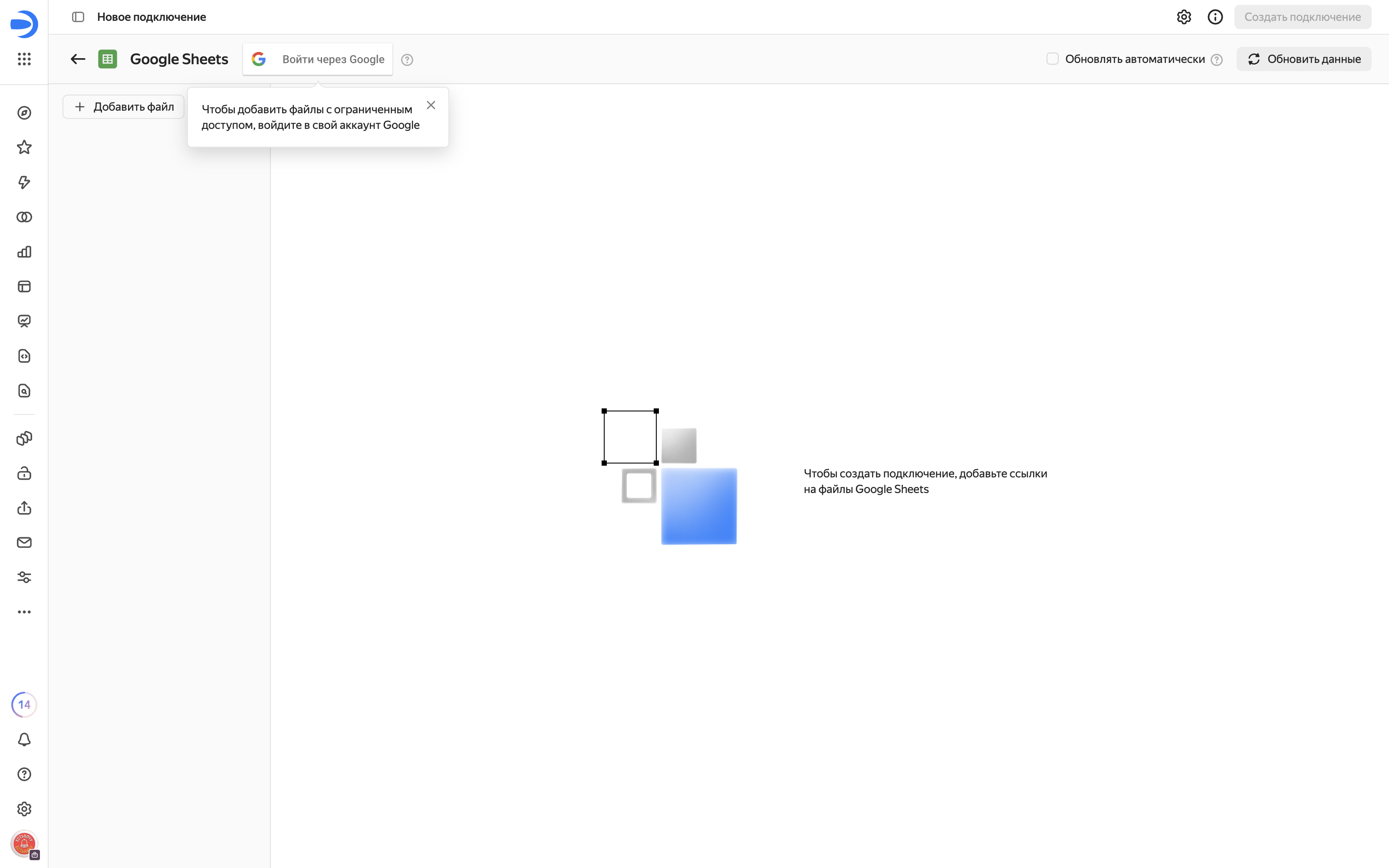
Task: Open the code file editor icon
Action: tap(24, 356)
